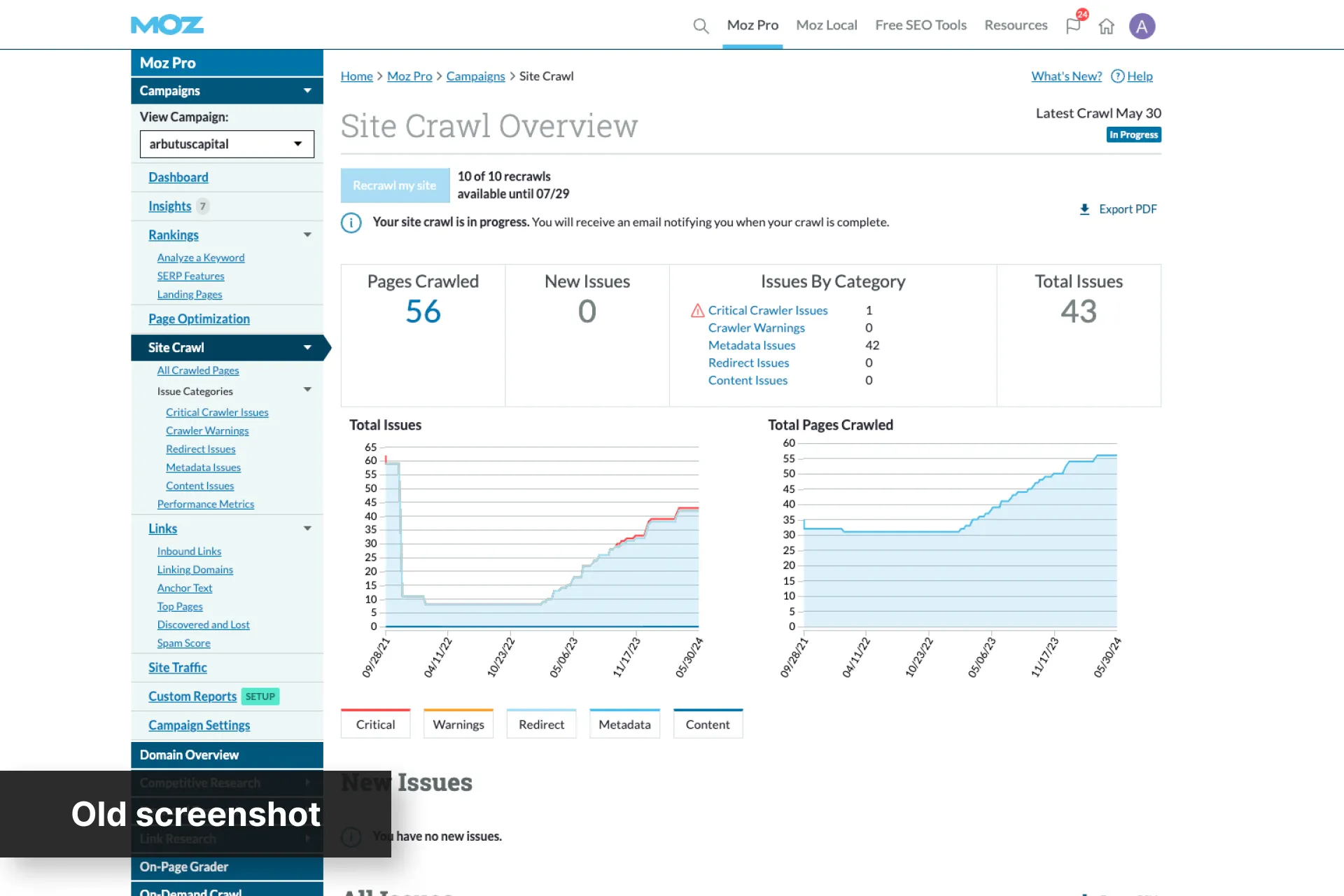This screenshot has height=896, width=1344.
Task: Click Redirect Issues in Issues By Category
Action: pyautogui.click(x=748, y=363)
